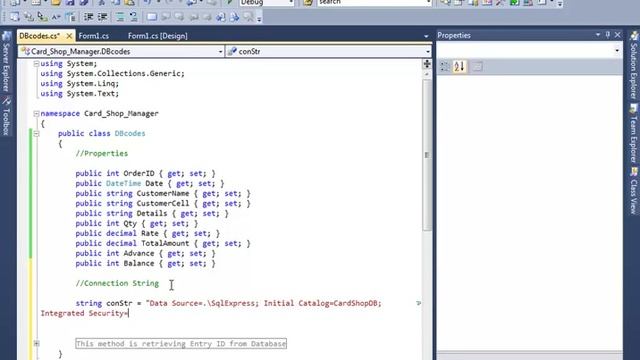This screenshot has height=360, width=640.
Task: Close the Properties panel
Action: click(618, 35)
